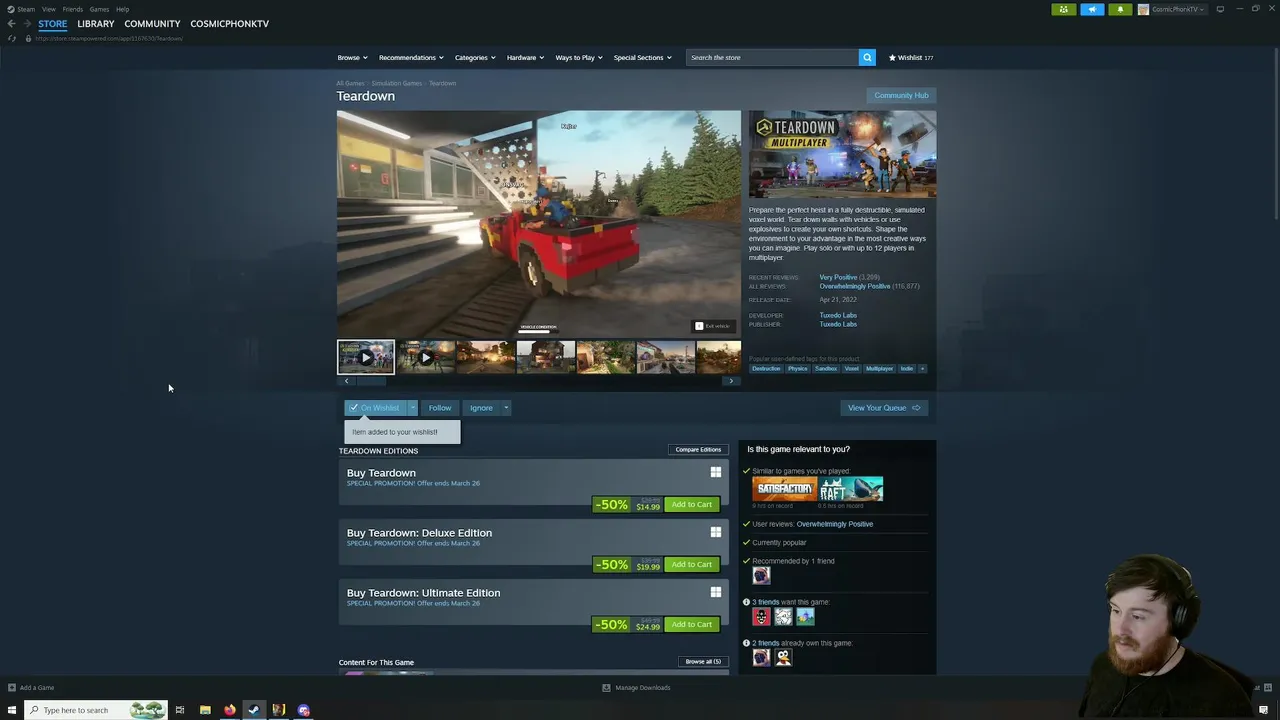Screen dimensions: 1280x720
Task: Open the Recommendations dropdown menu
Action: click(411, 57)
